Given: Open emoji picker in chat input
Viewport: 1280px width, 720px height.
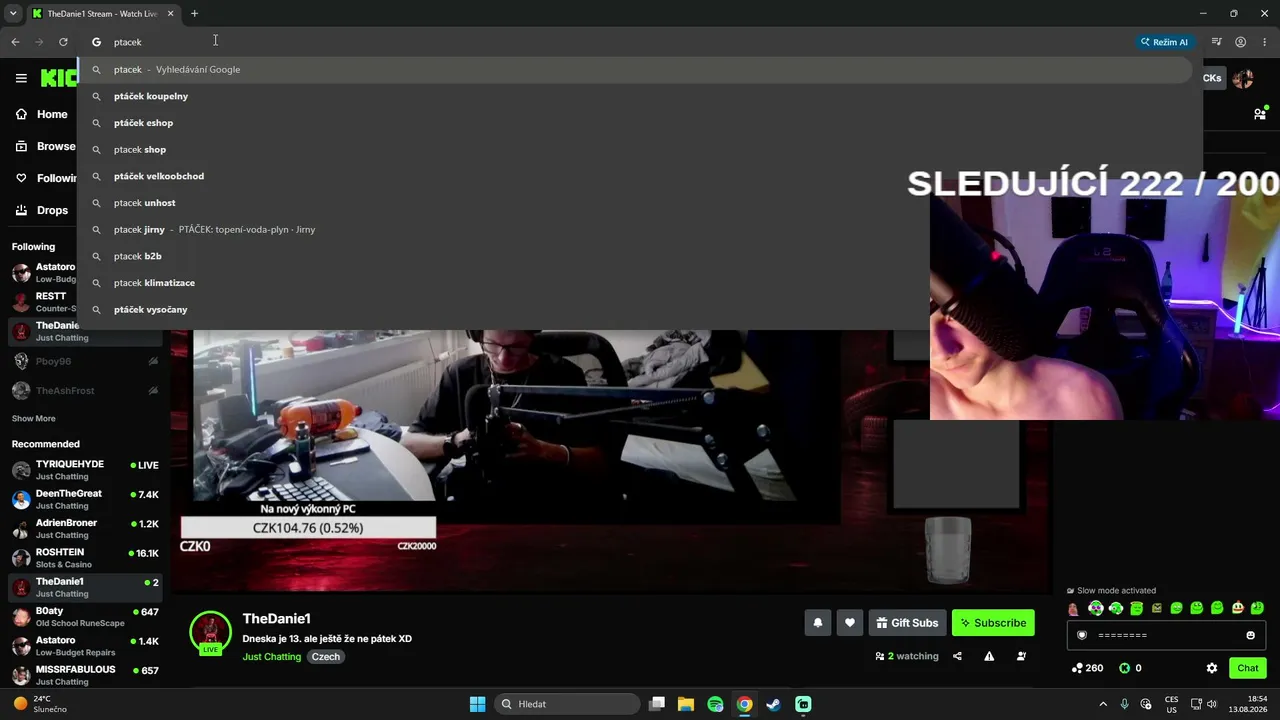Looking at the screenshot, I should (x=1250, y=635).
